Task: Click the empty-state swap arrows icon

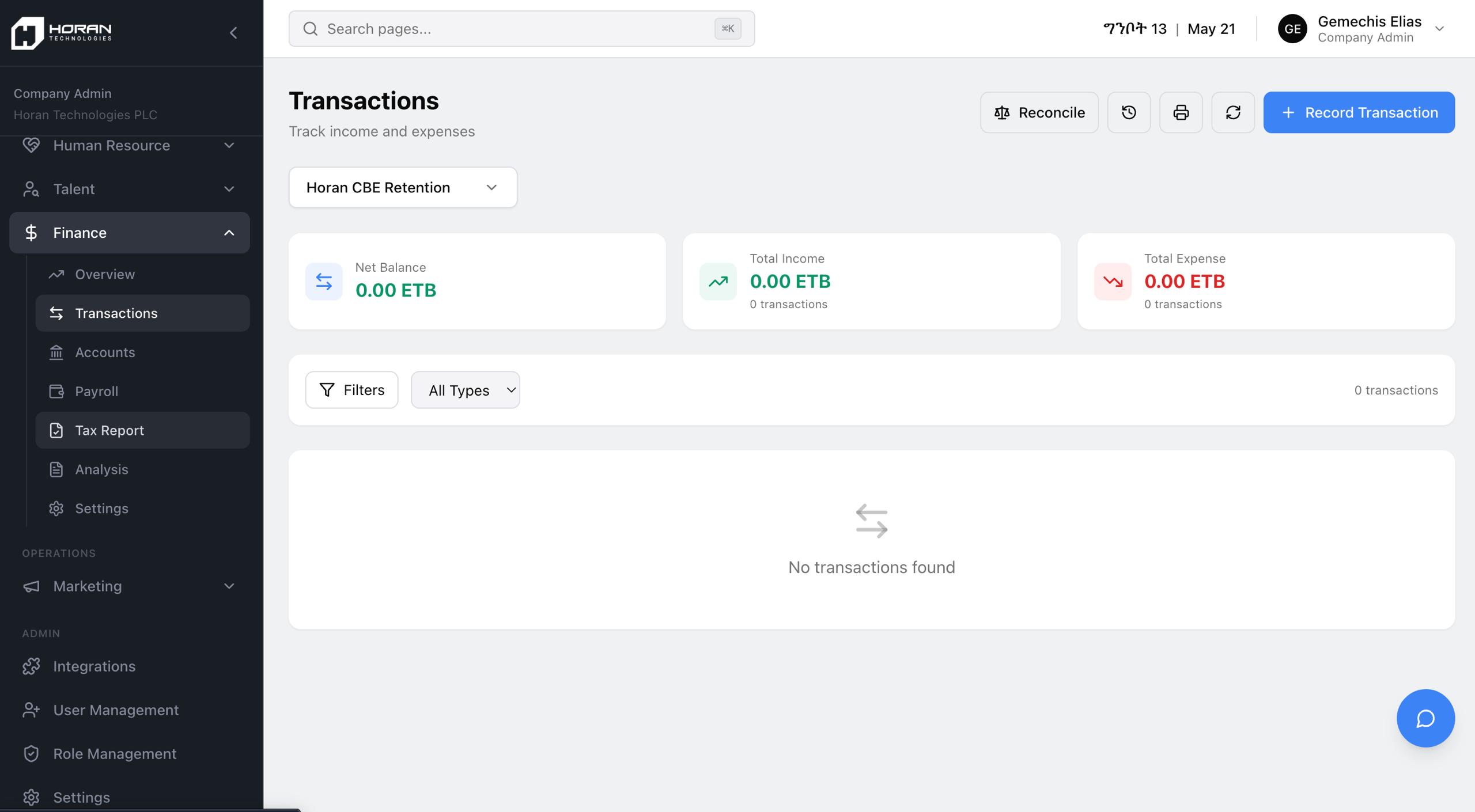Action: click(x=872, y=521)
